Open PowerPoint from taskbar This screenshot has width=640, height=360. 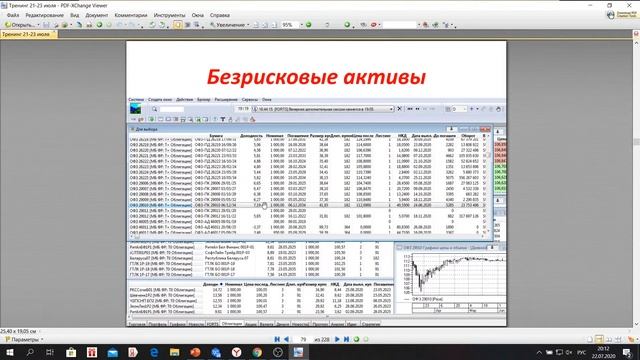point(196,352)
